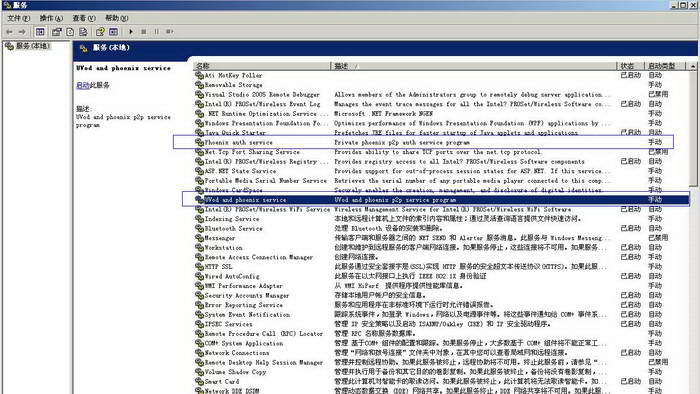Click the Back arrow in the toolbar
The height and width of the screenshot is (394, 700).
coord(9,32)
